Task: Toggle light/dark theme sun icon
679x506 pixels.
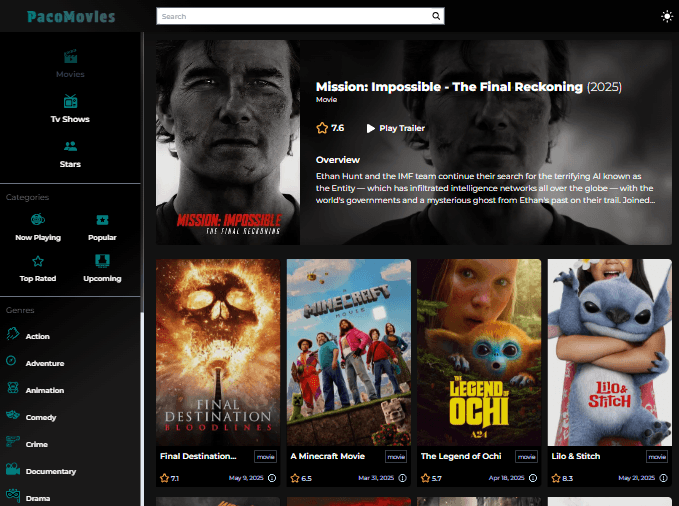Action: click(667, 16)
